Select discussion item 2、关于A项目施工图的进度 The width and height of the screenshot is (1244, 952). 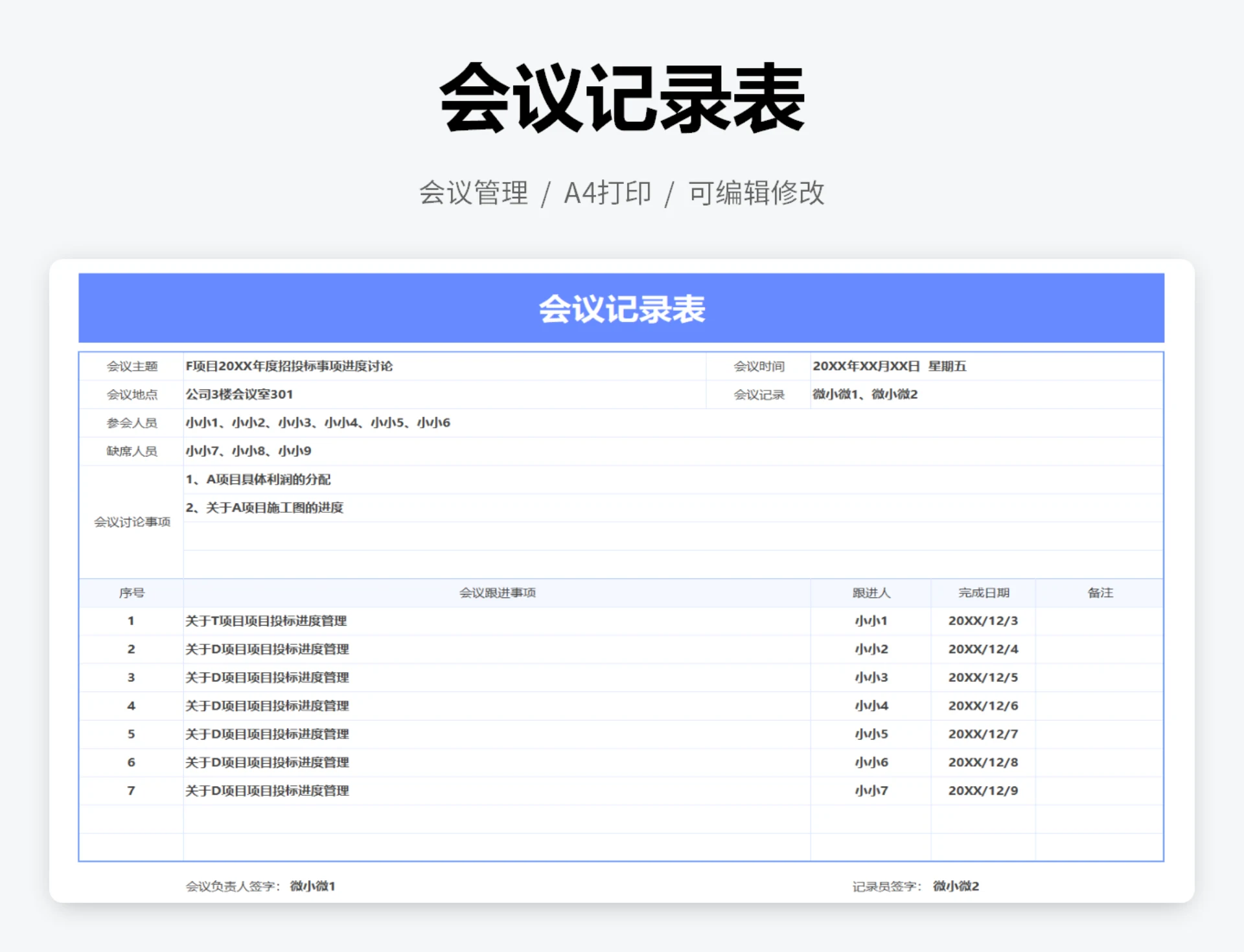click(x=266, y=508)
